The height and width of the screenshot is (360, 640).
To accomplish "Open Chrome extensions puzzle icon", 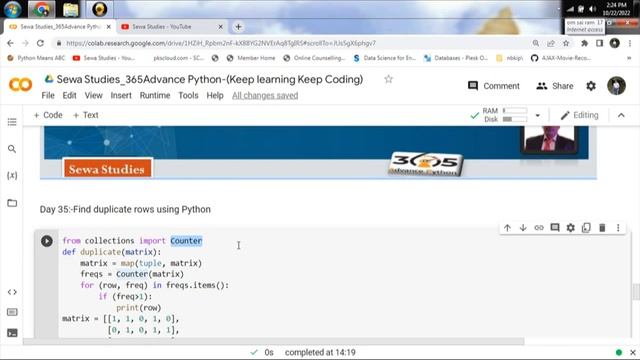I will 584,43.
